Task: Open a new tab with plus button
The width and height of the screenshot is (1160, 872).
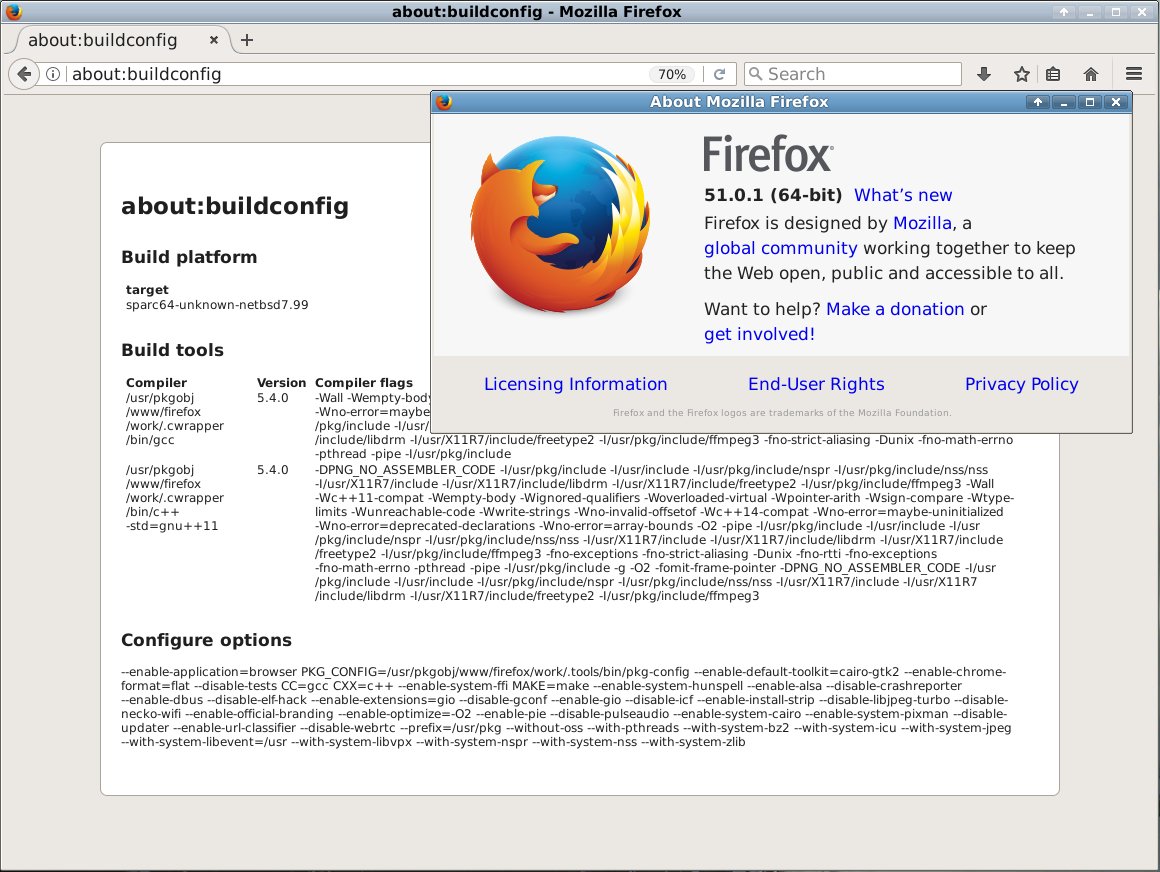Action: tap(247, 40)
